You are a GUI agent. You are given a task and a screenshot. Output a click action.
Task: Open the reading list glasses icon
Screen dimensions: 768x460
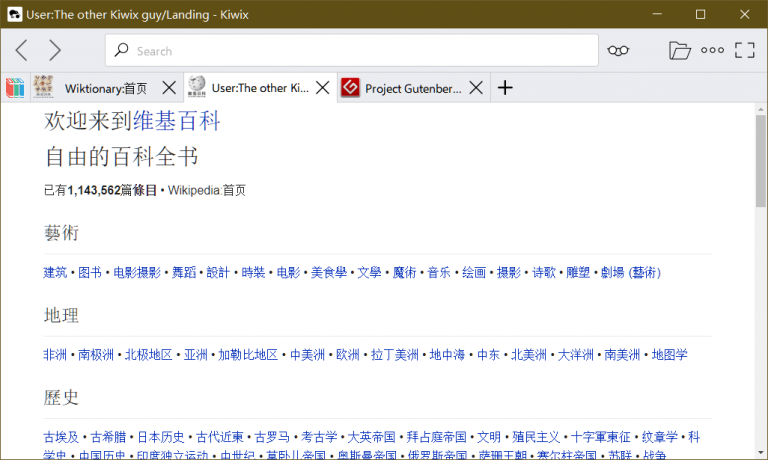[618, 50]
